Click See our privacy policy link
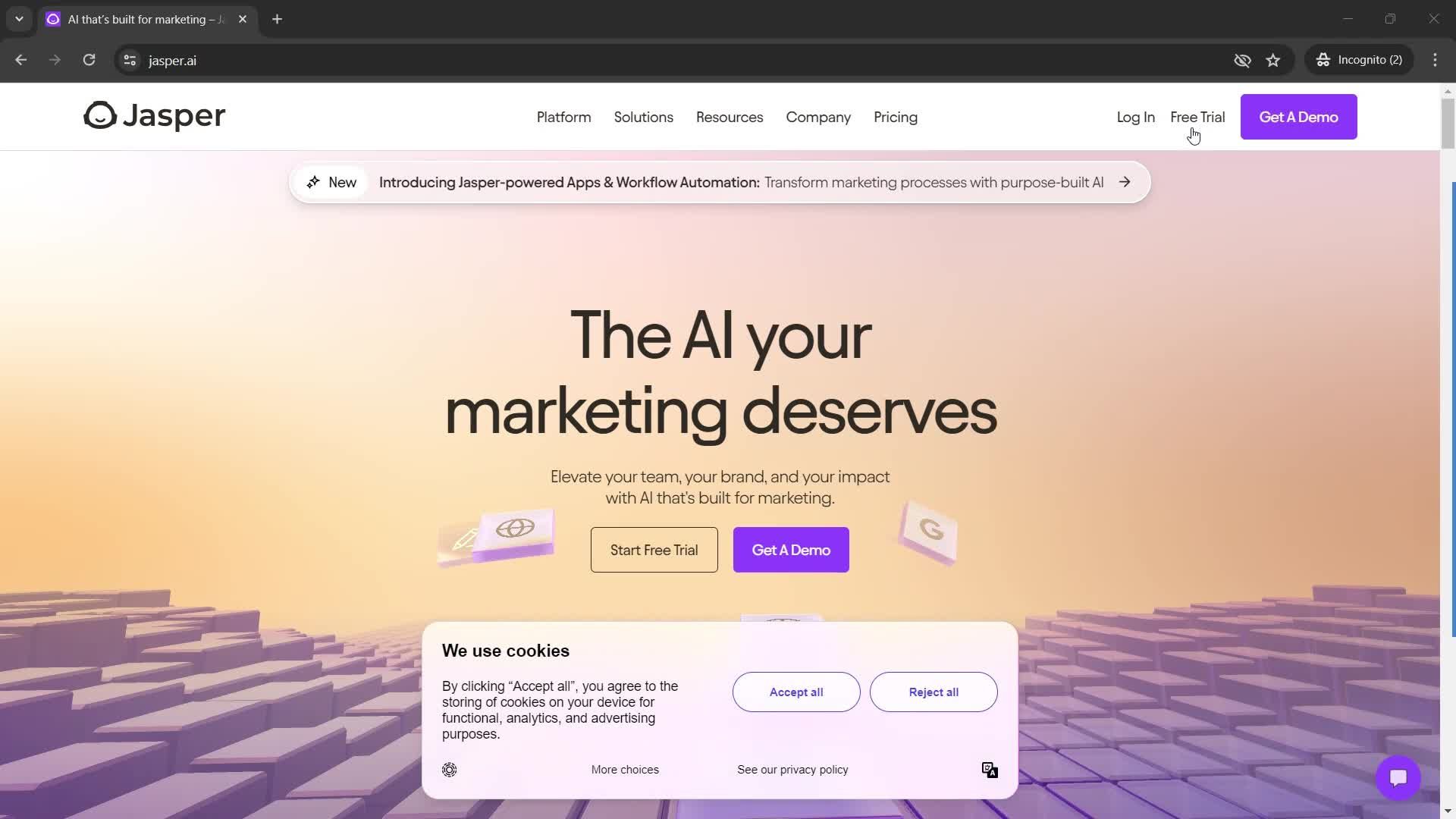The image size is (1456, 819). click(x=792, y=770)
